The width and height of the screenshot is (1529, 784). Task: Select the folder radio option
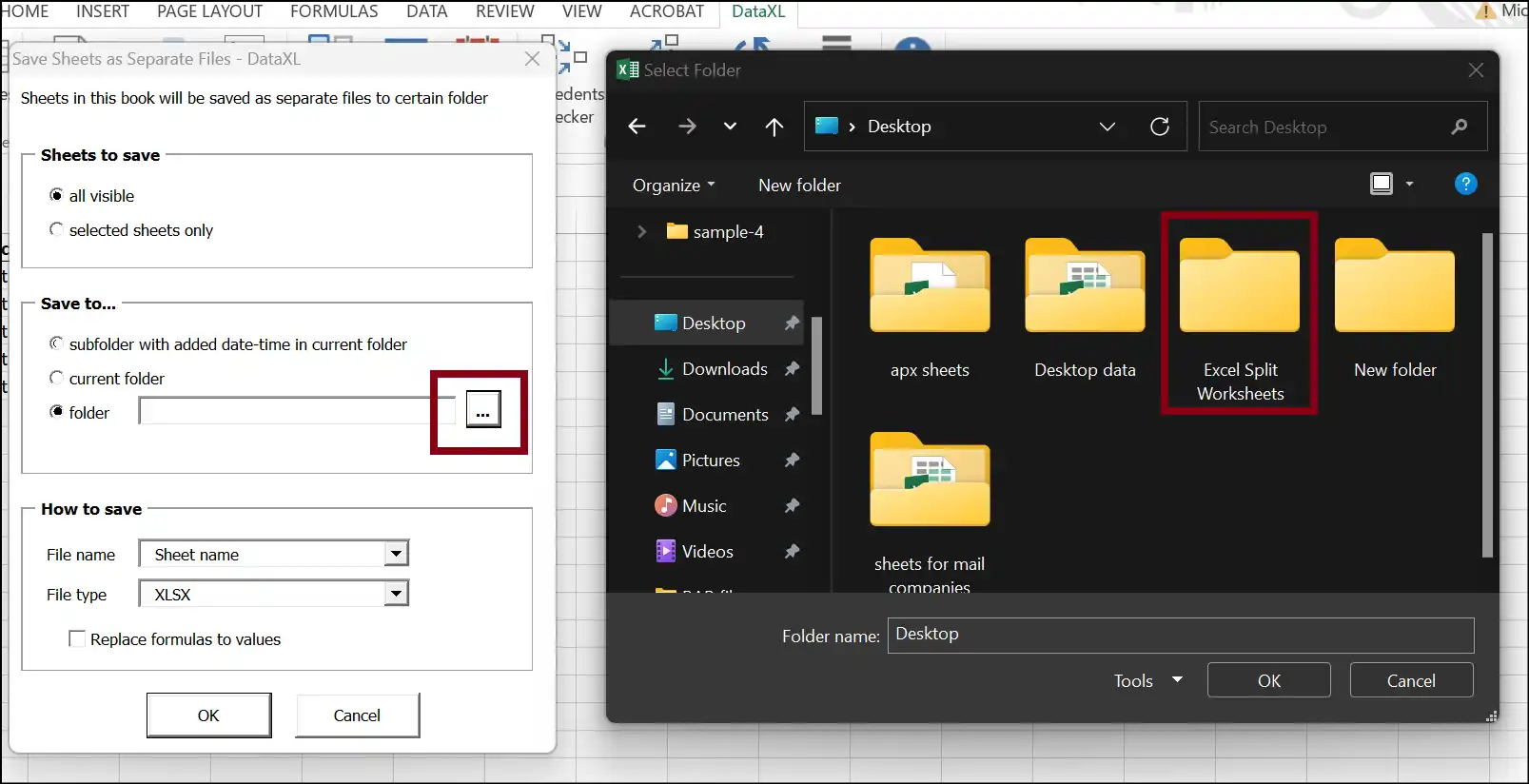click(79, 413)
